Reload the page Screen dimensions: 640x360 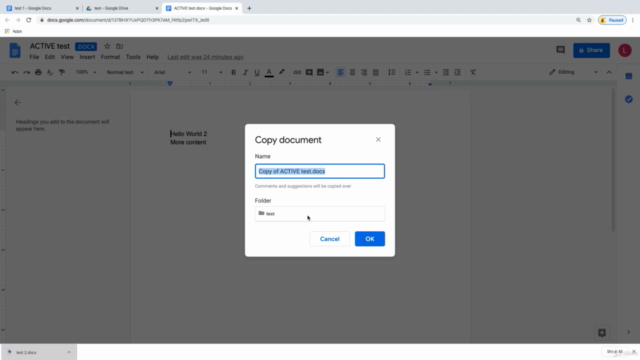(29, 20)
